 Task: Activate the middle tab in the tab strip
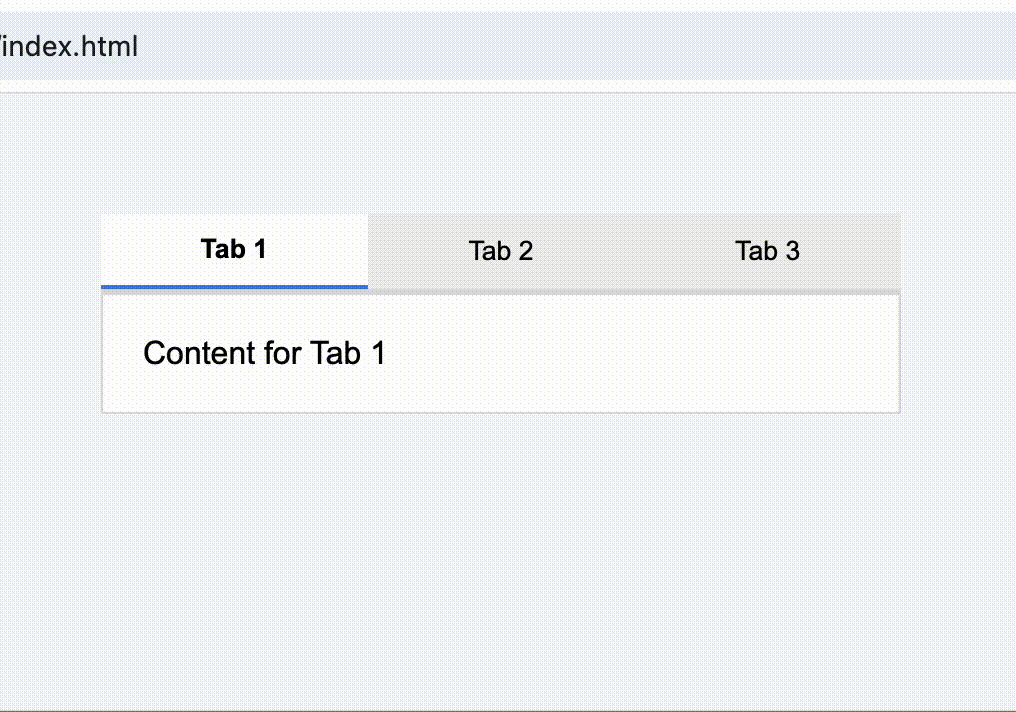click(x=501, y=251)
